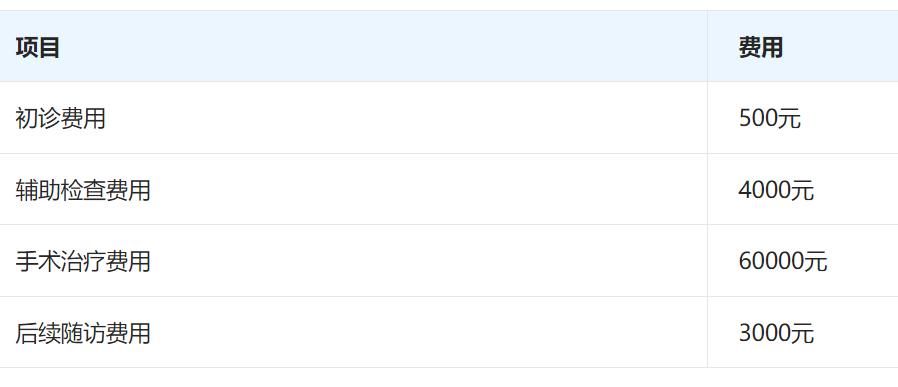Select the 后续随访费用 row label
Viewport: 898px width, 387px height.
tap(82, 333)
